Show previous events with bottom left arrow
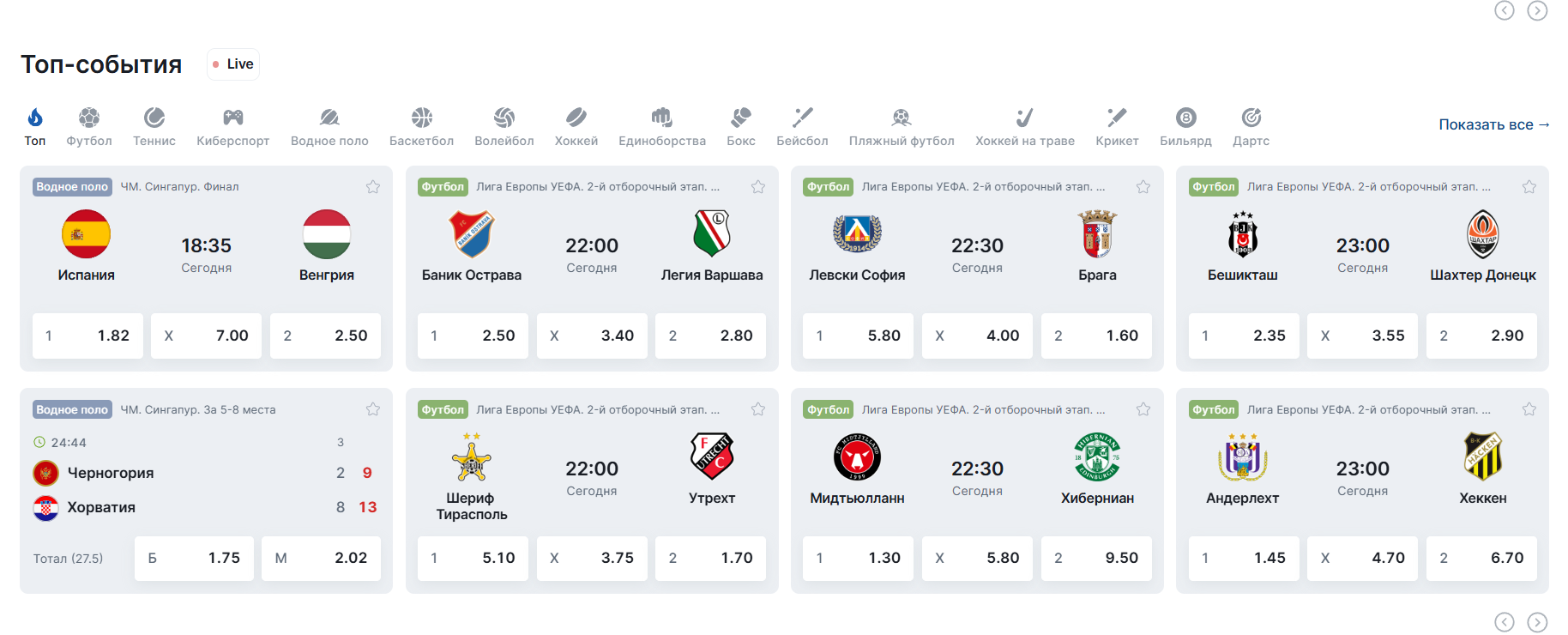This screenshot has width=1568, height=635. coord(1505,622)
